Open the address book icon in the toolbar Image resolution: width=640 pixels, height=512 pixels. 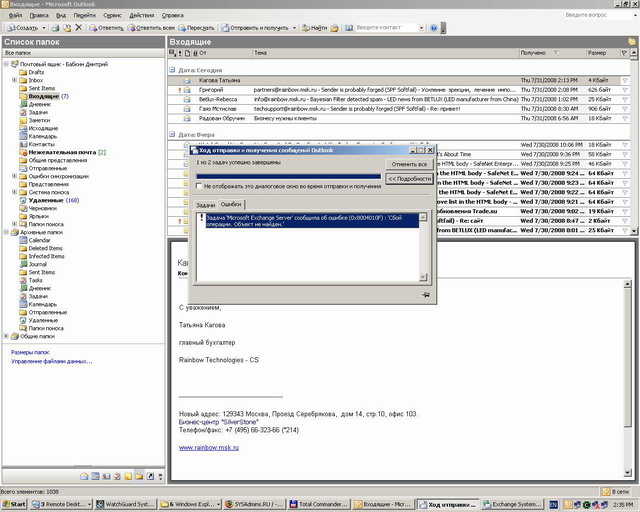349,28
